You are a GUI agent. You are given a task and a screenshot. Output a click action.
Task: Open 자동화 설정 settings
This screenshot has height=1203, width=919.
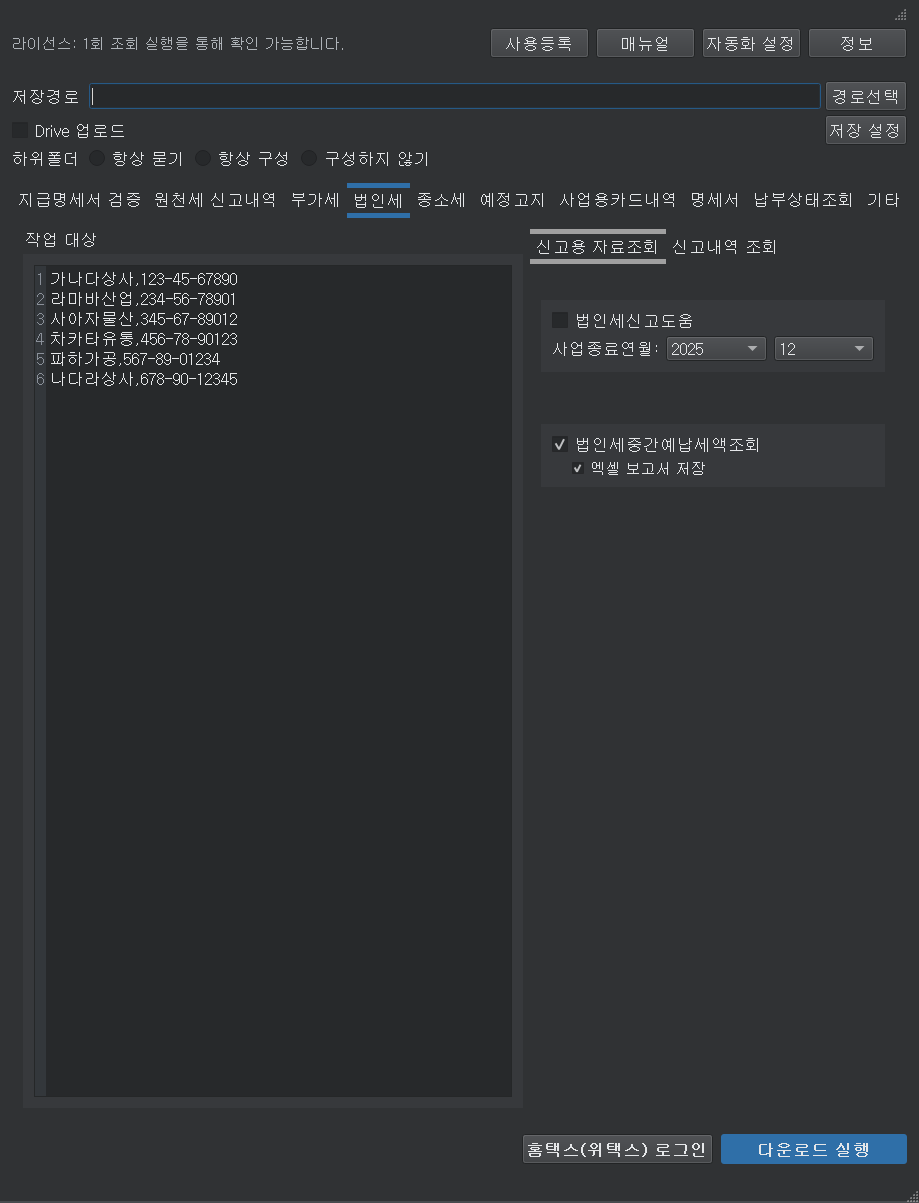[x=751, y=44]
